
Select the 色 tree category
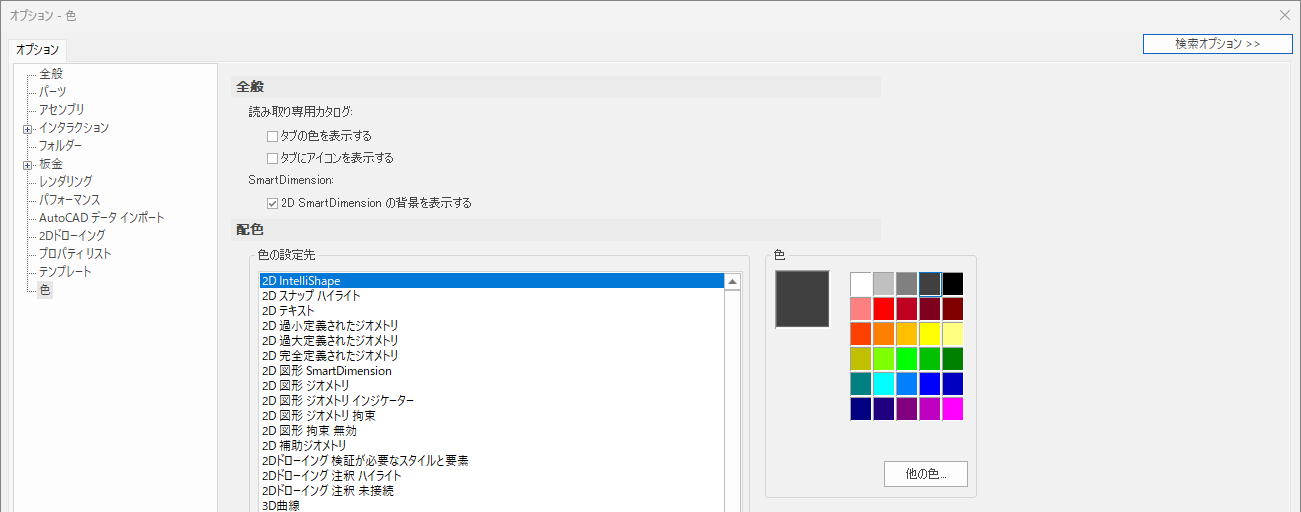point(45,290)
